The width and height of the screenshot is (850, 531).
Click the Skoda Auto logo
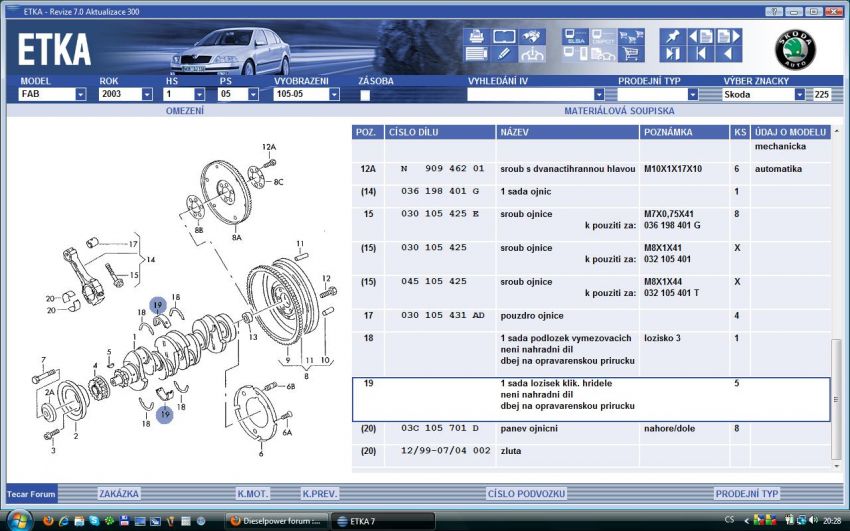[x=795, y=50]
